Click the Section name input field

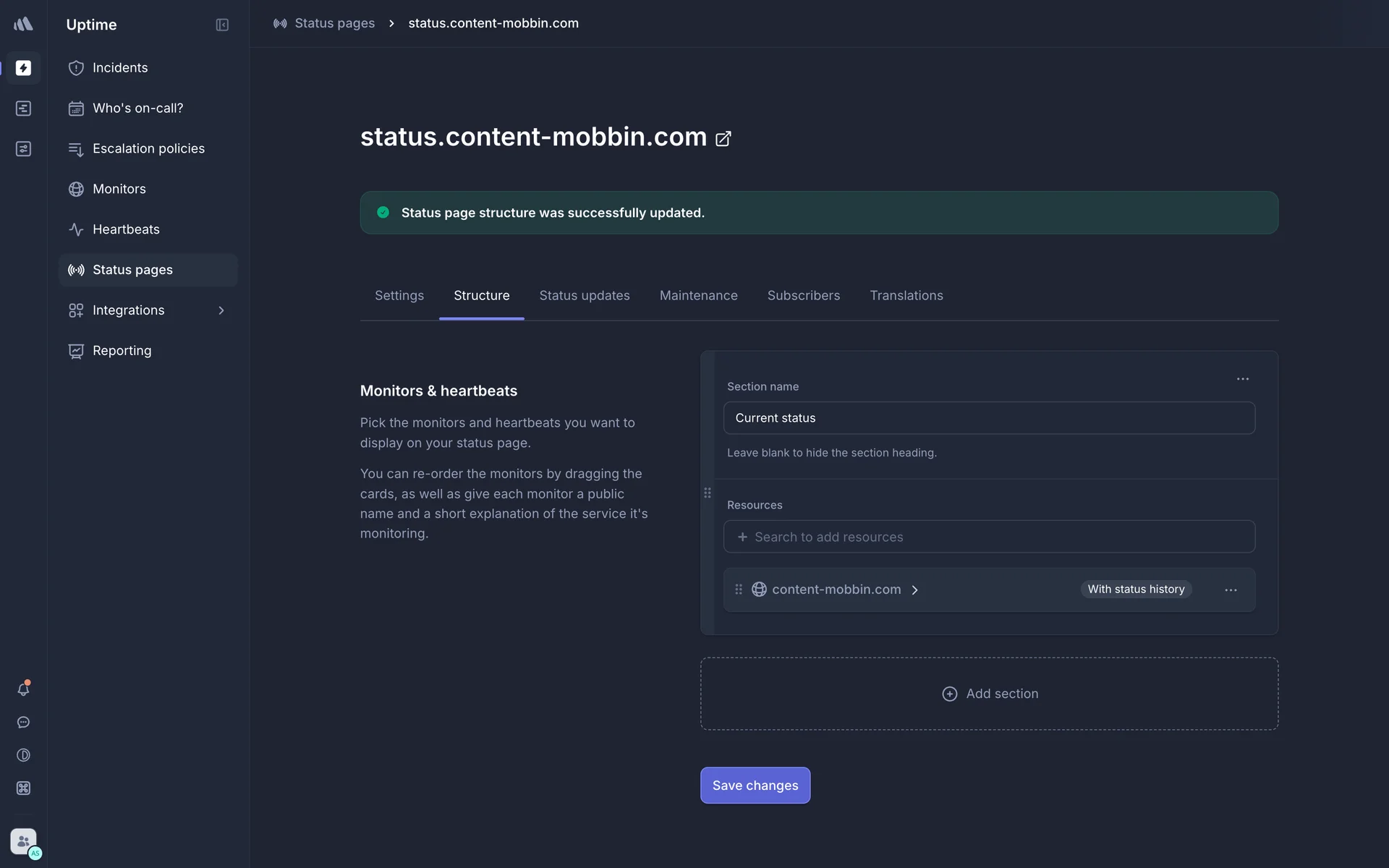tap(988, 418)
